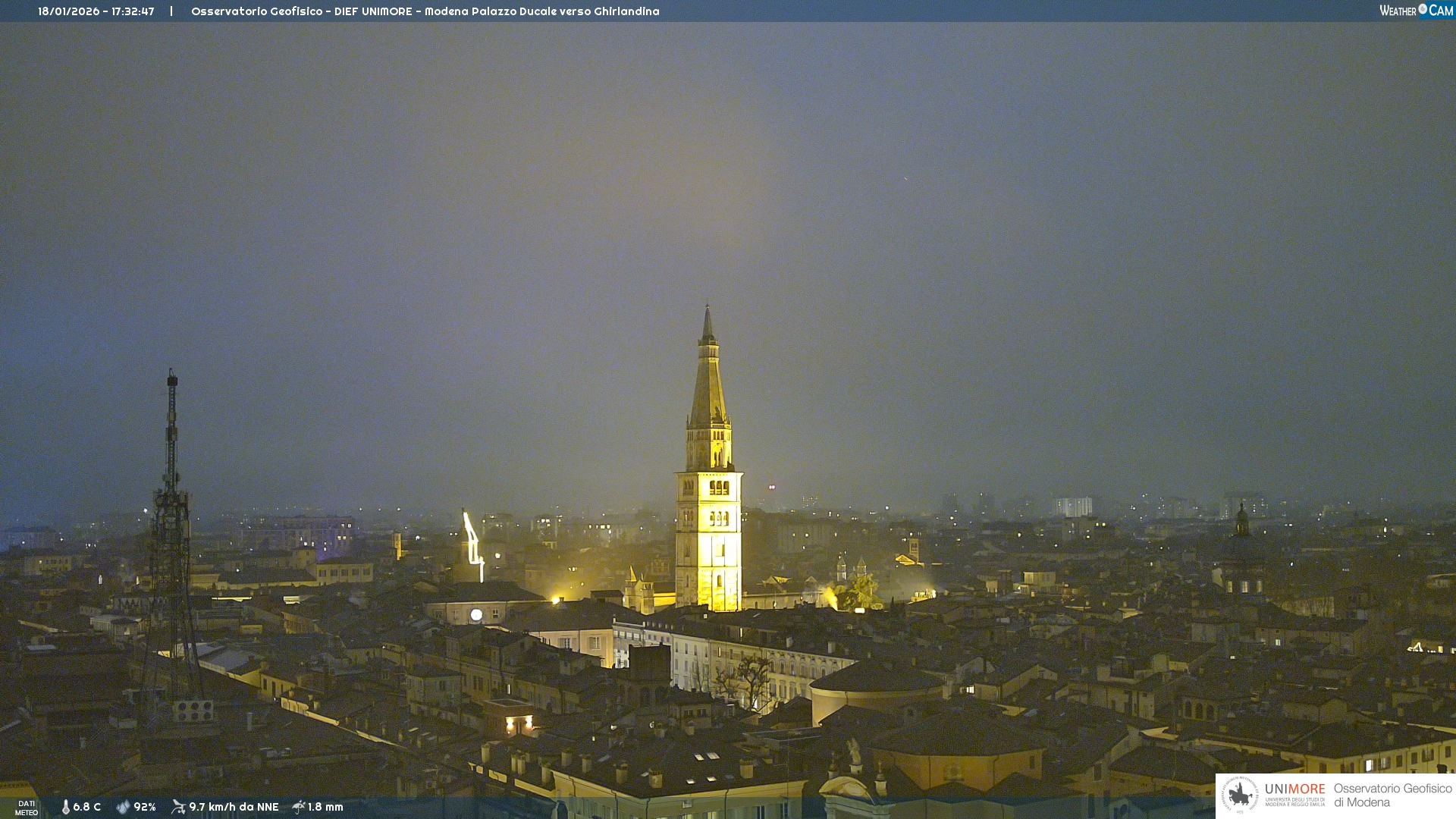
Task: Click the 9.7 km/h da NNE wind reading
Action: 234,807
